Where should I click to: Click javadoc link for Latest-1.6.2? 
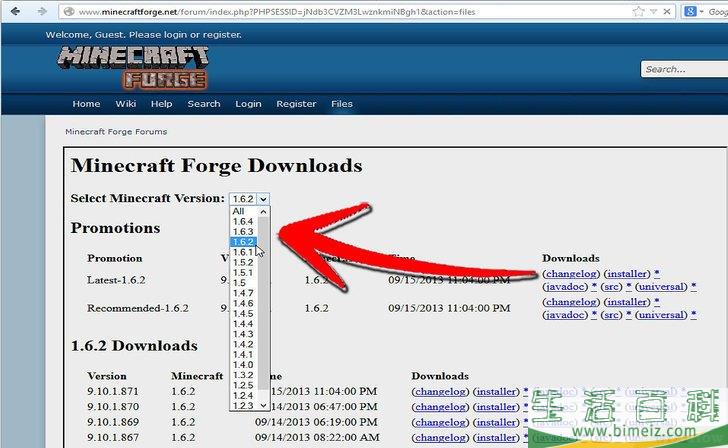tap(565, 287)
